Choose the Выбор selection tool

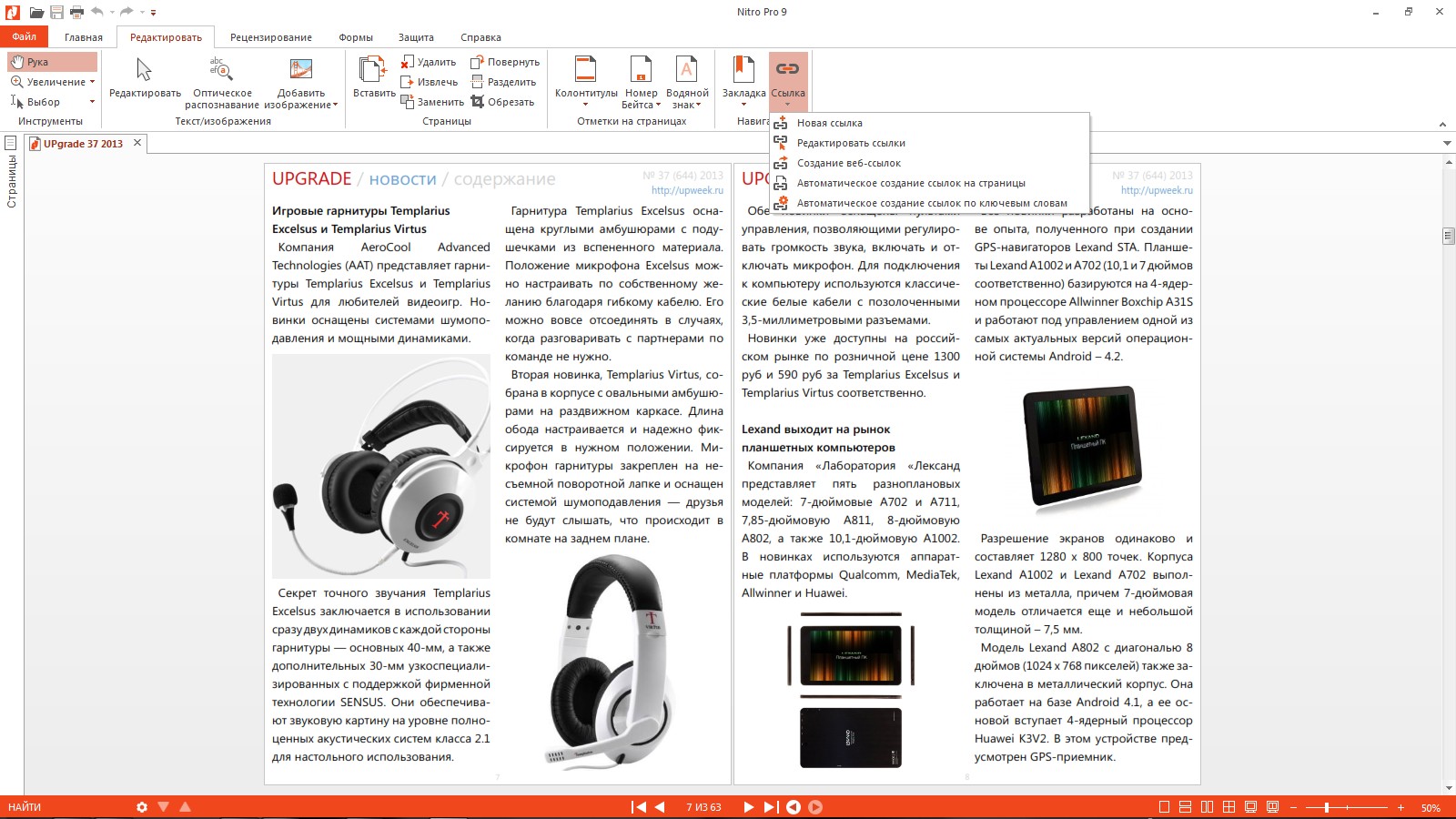coord(35,102)
